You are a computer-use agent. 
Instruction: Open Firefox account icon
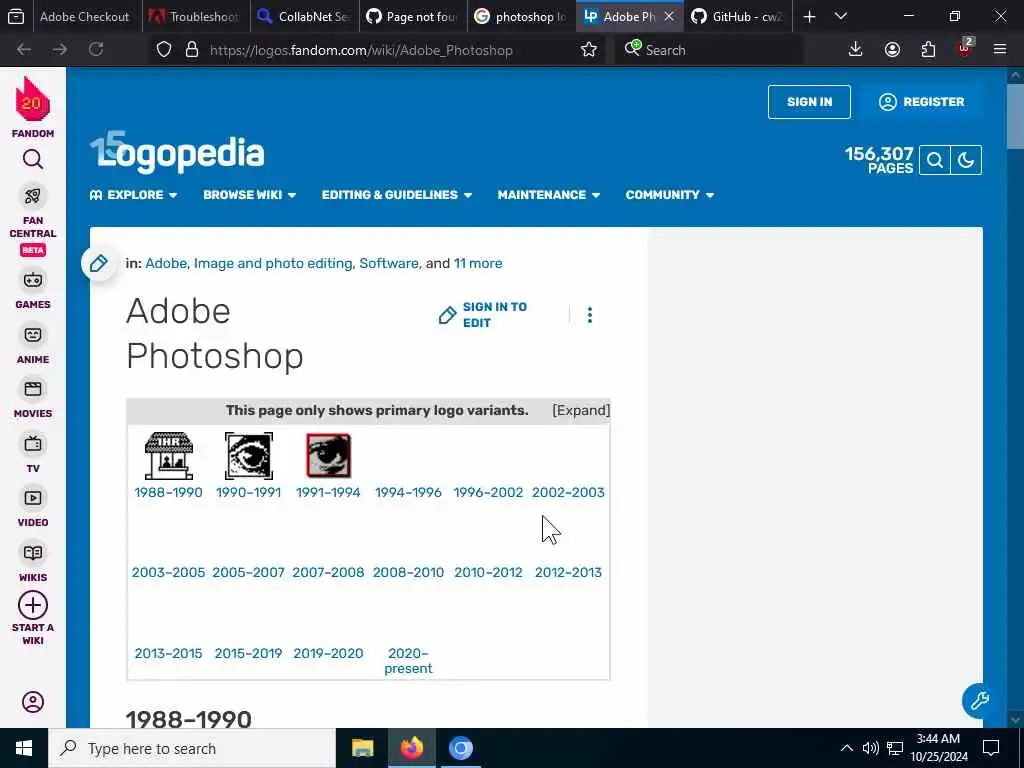(892, 50)
